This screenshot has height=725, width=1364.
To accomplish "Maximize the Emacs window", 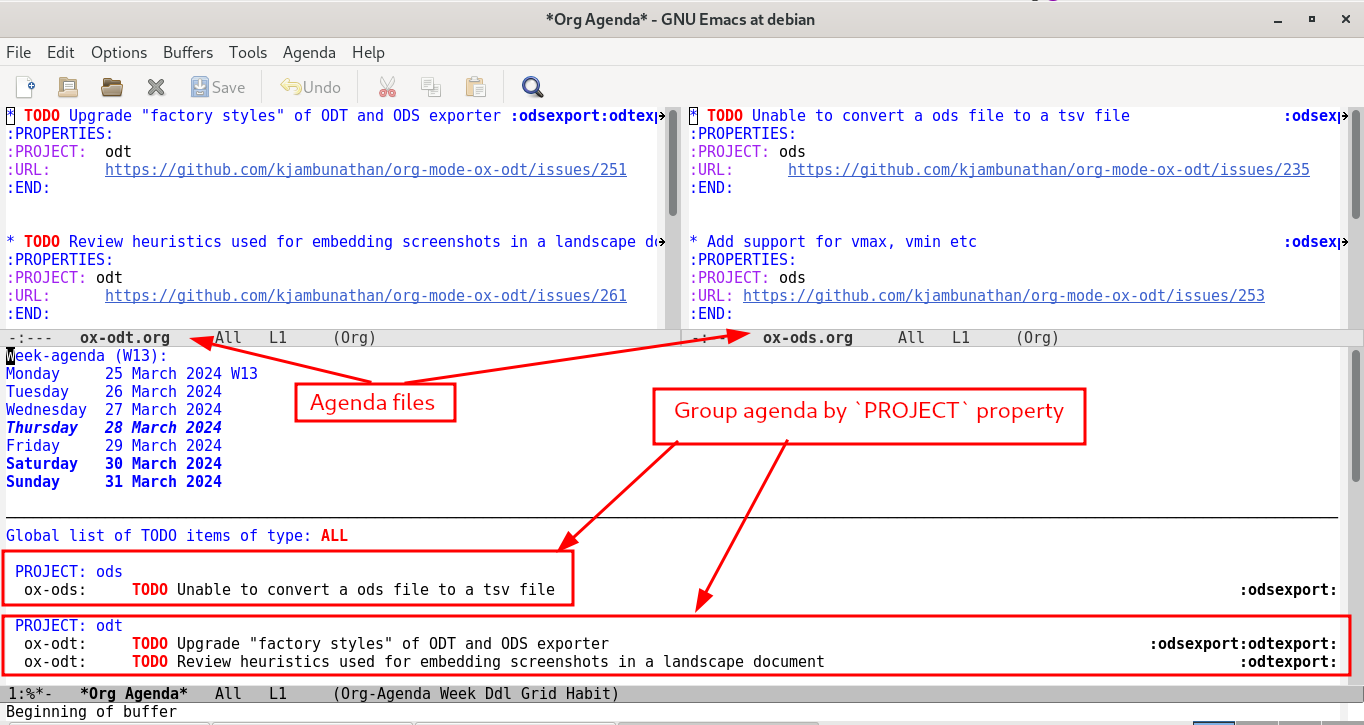I will coord(1311,18).
